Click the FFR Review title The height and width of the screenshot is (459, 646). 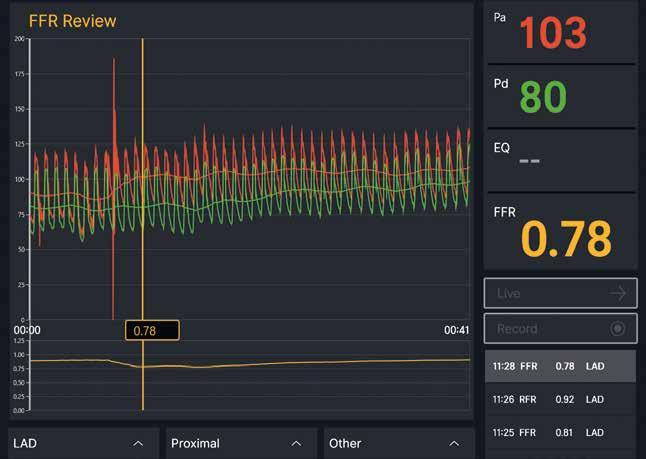[x=73, y=21]
